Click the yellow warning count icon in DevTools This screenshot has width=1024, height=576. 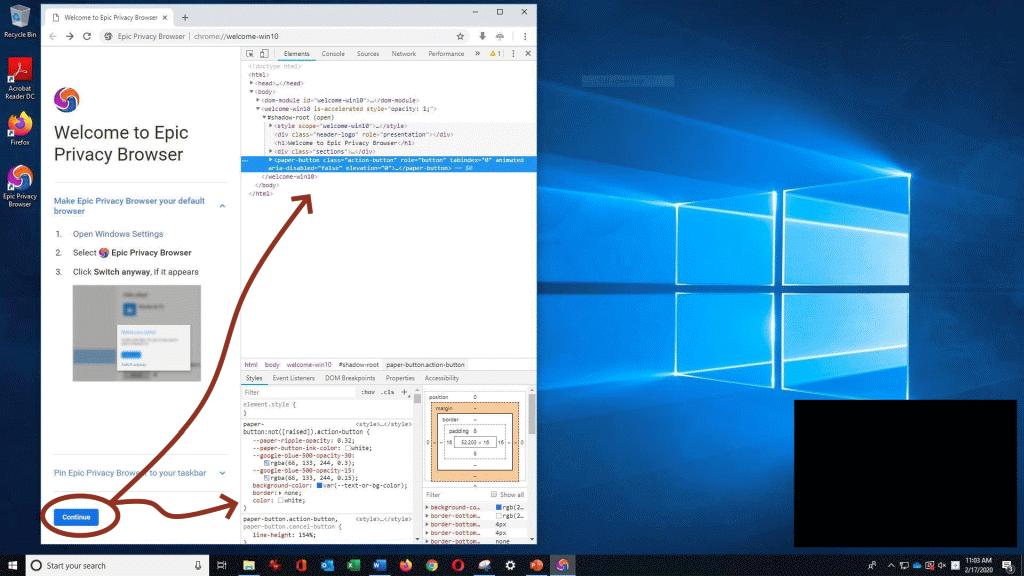pos(495,54)
